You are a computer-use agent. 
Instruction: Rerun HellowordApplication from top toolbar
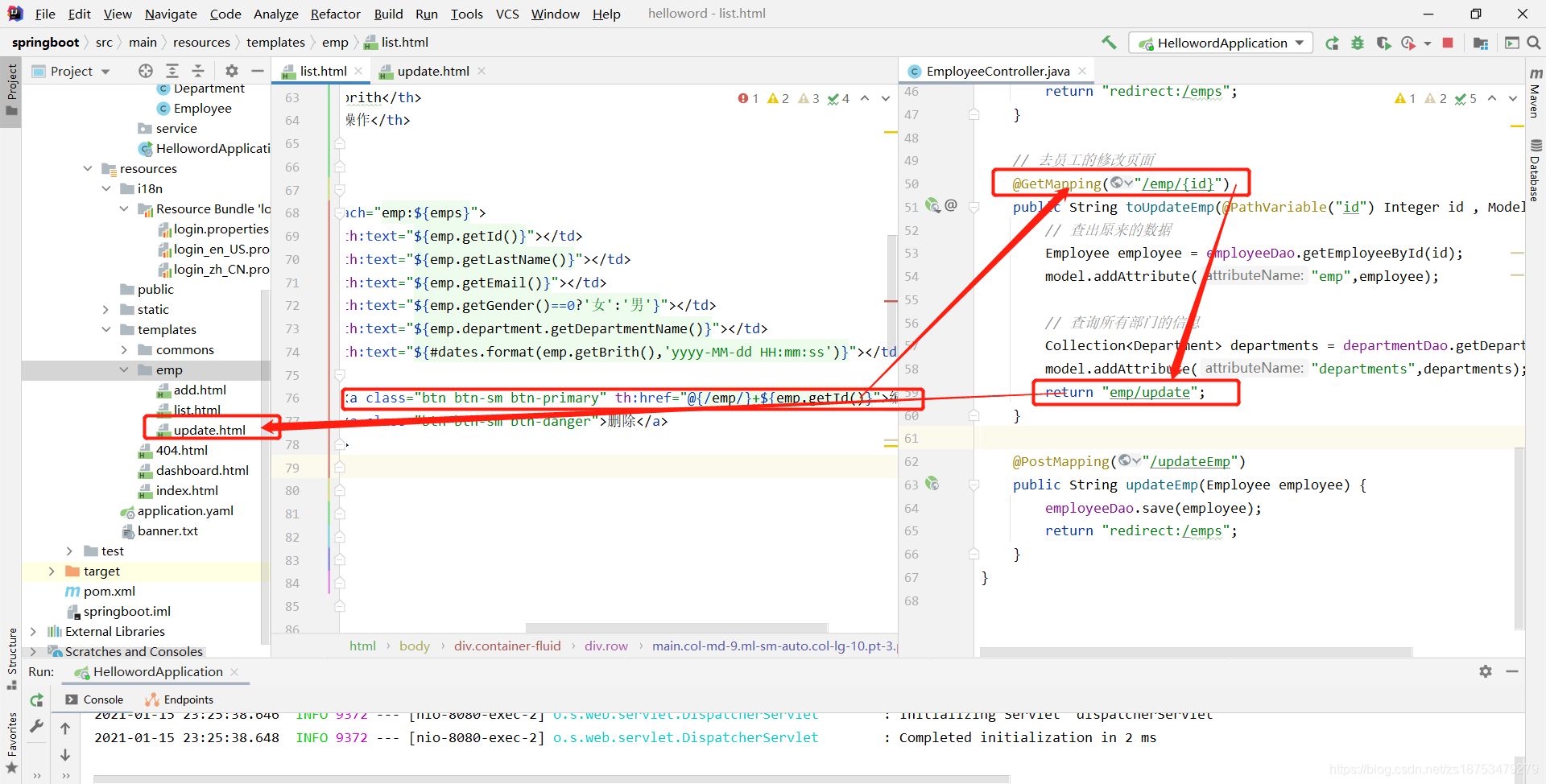point(1333,43)
